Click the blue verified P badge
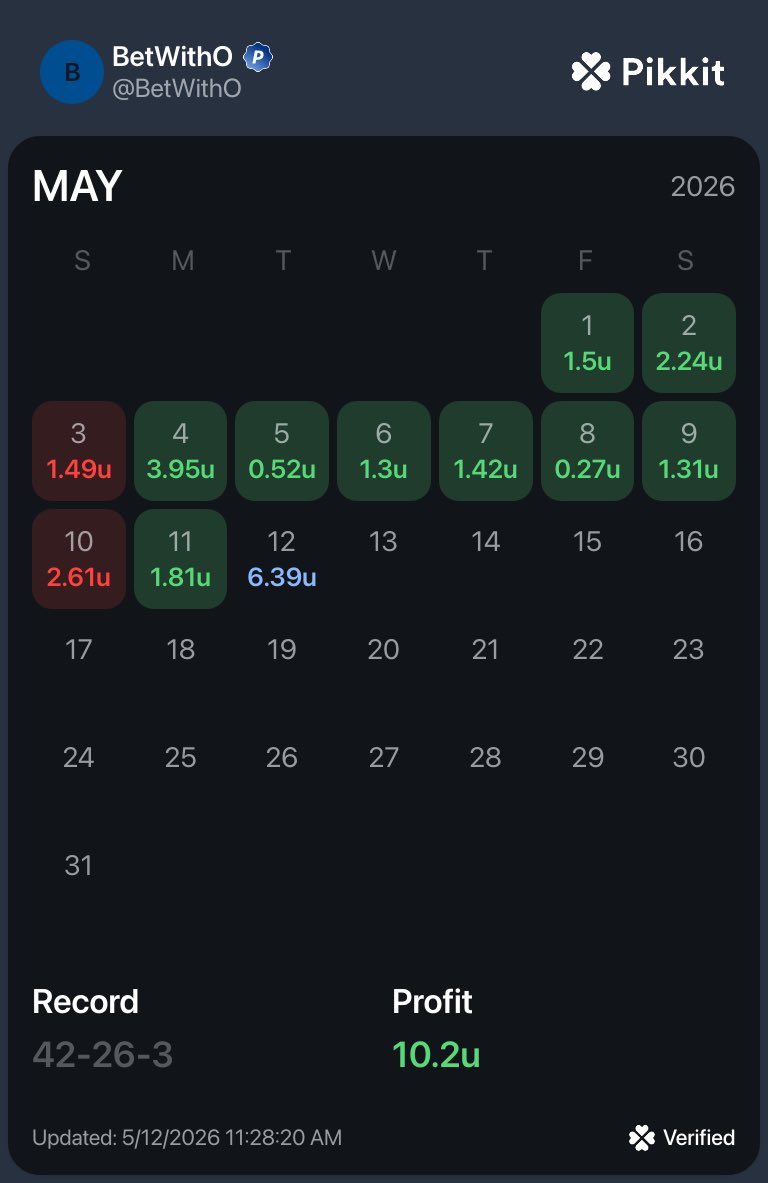The width and height of the screenshot is (768, 1183). [x=258, y=57]
